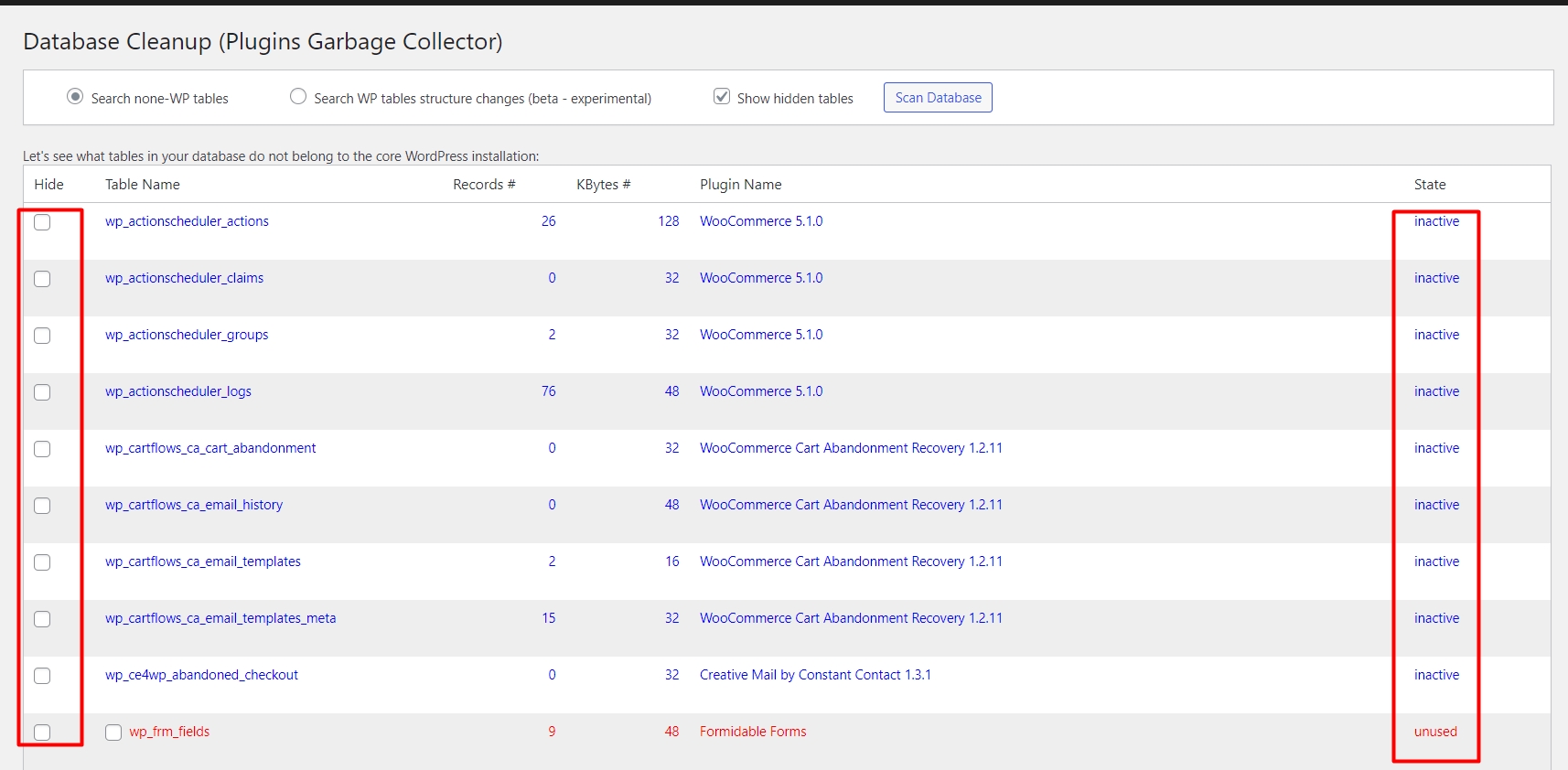Click table name wp_actionscheduler_logs
Viewport: 1568px width, 770px height.
click(178, 391)
